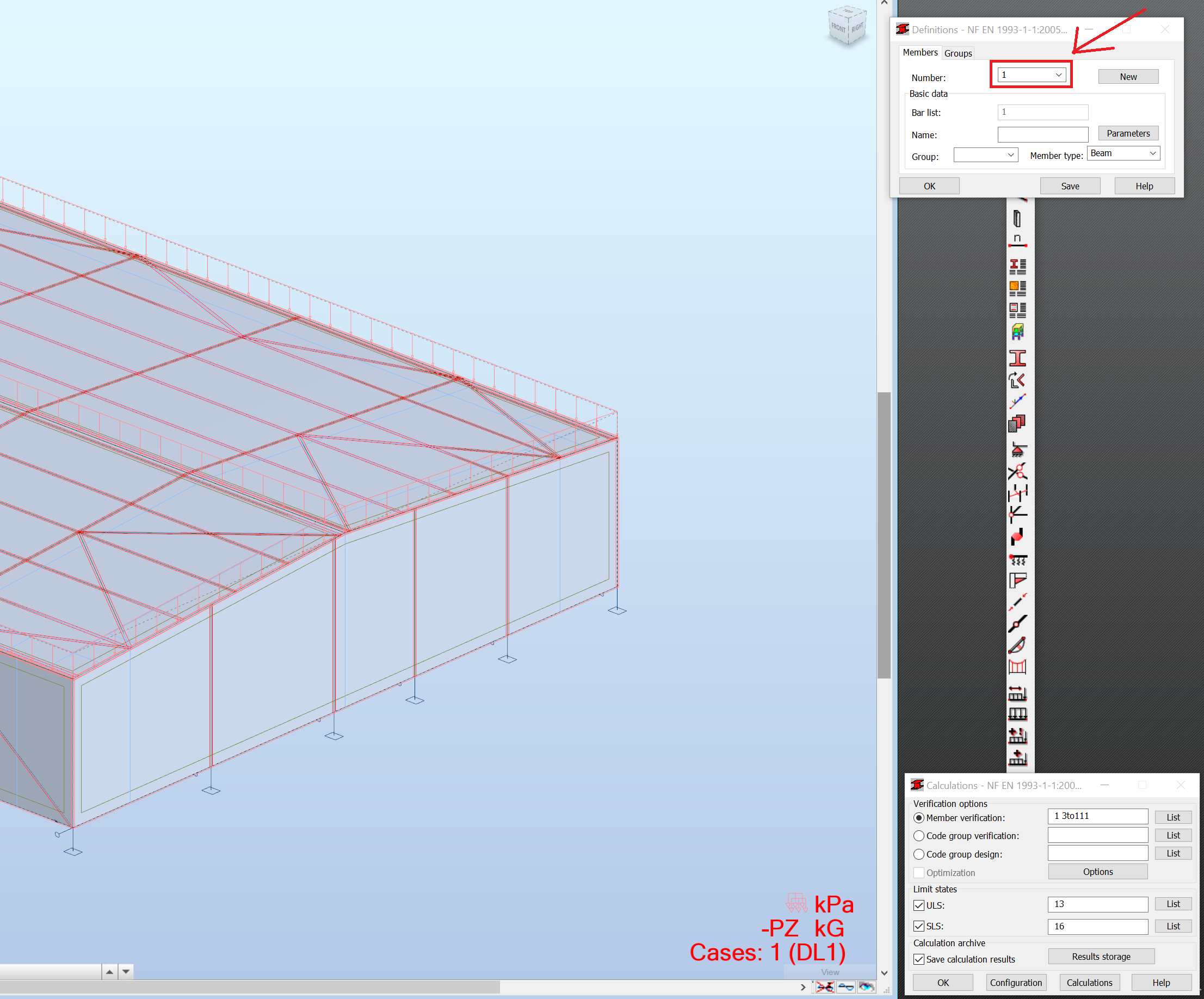Click the member Name input field

(1042, 135)
